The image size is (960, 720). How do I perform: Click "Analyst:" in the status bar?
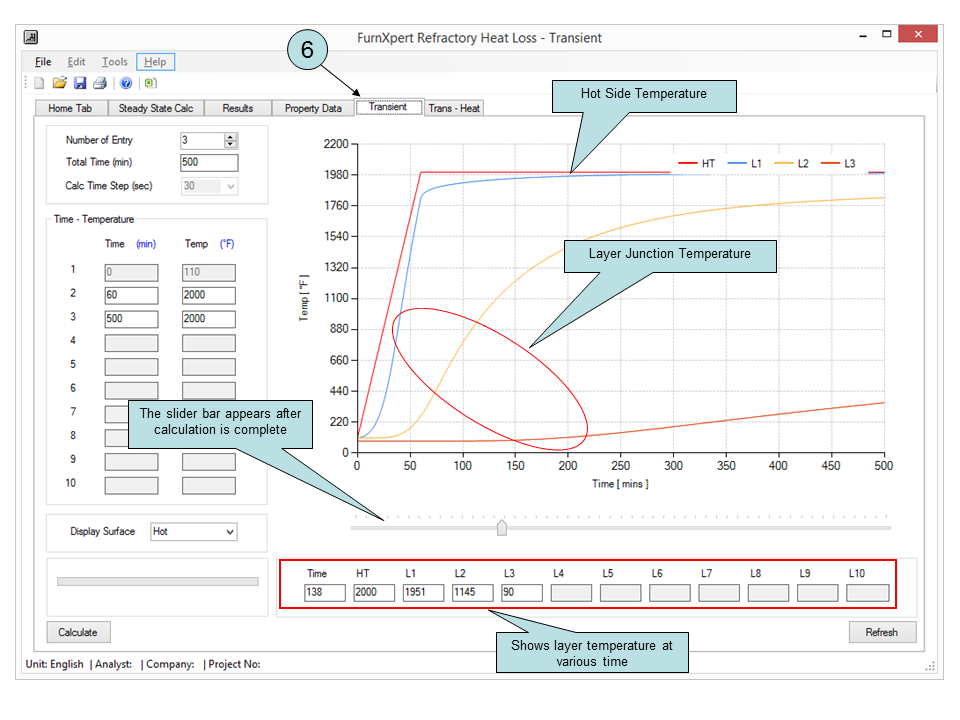click(113, 664)
